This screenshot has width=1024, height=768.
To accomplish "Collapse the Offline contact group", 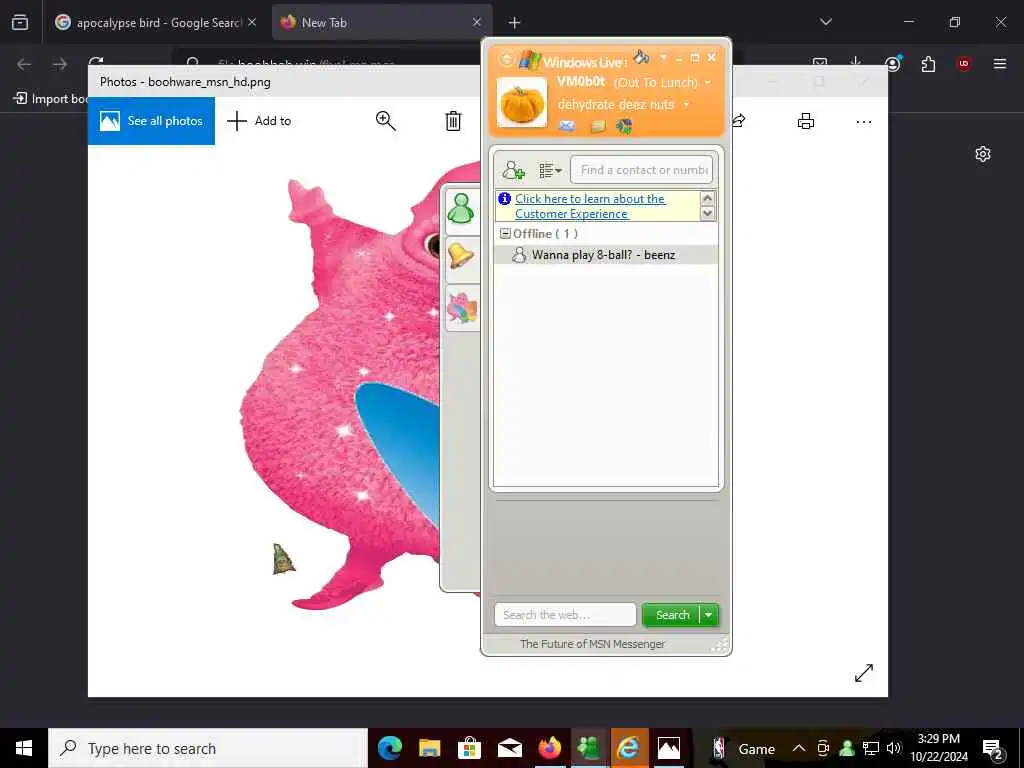I will [505, 233].
